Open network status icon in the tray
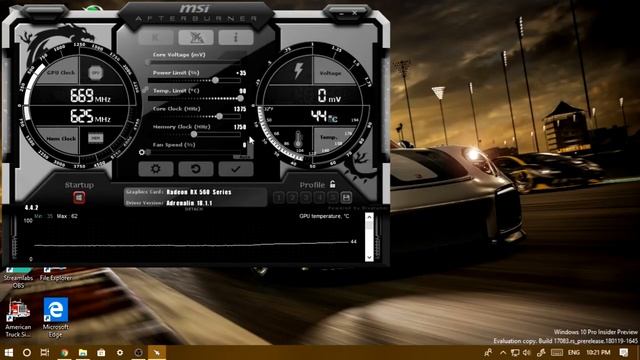The width and height of the screenshot is (640, 360). [515, 352]
